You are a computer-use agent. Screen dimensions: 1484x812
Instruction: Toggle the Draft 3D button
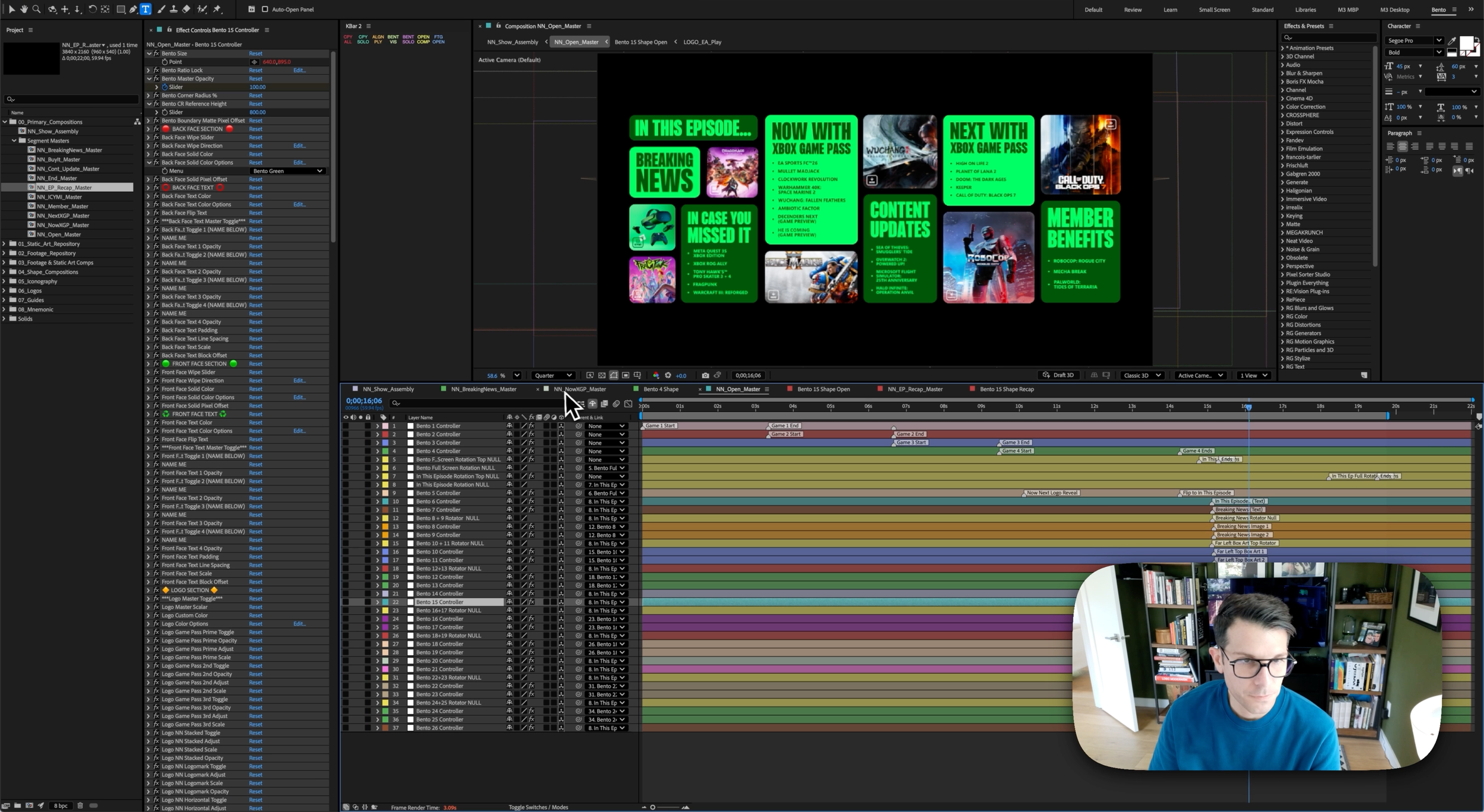(1058, 375)
